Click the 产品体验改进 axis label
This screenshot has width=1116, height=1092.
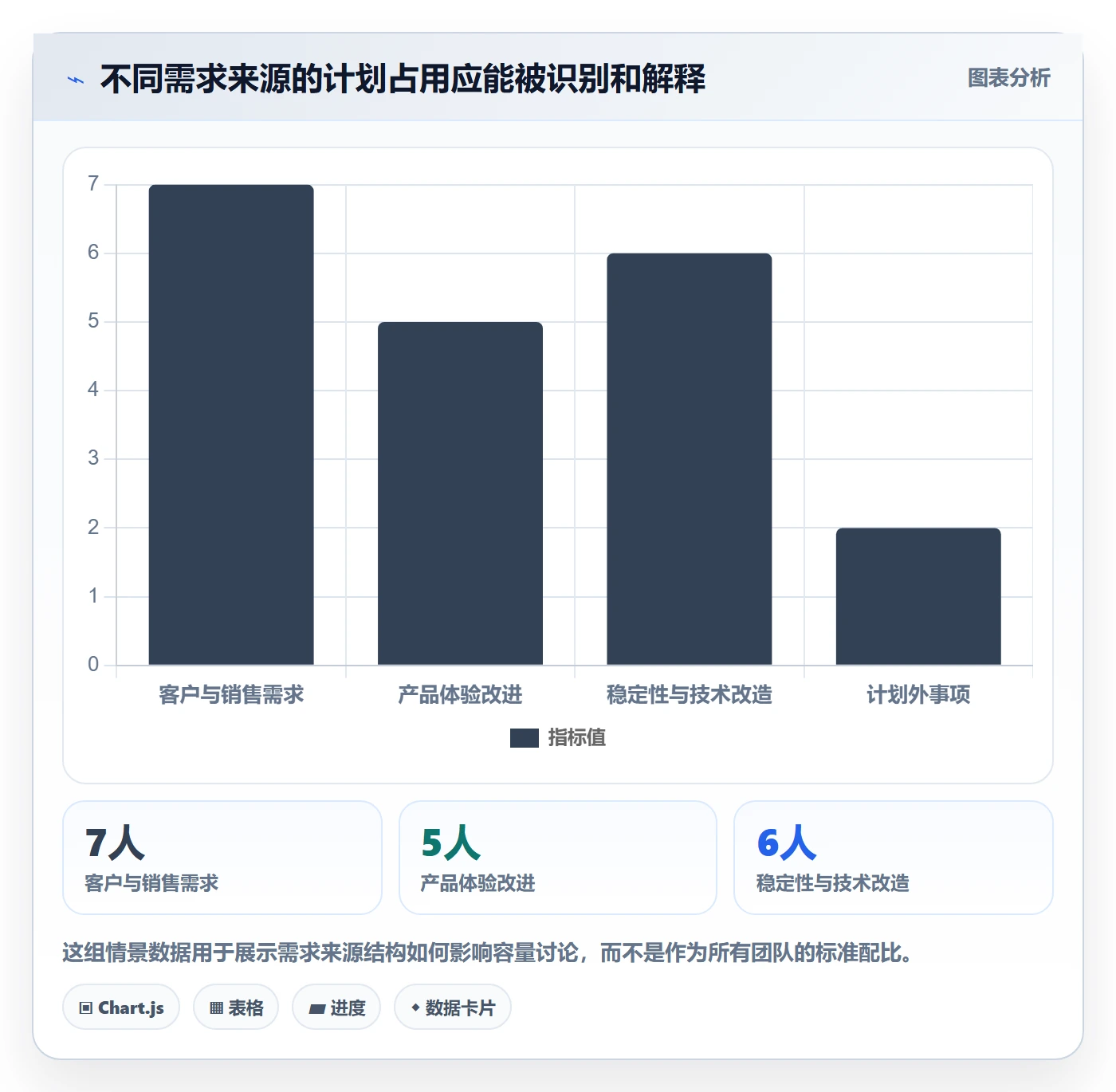point(460,695)
